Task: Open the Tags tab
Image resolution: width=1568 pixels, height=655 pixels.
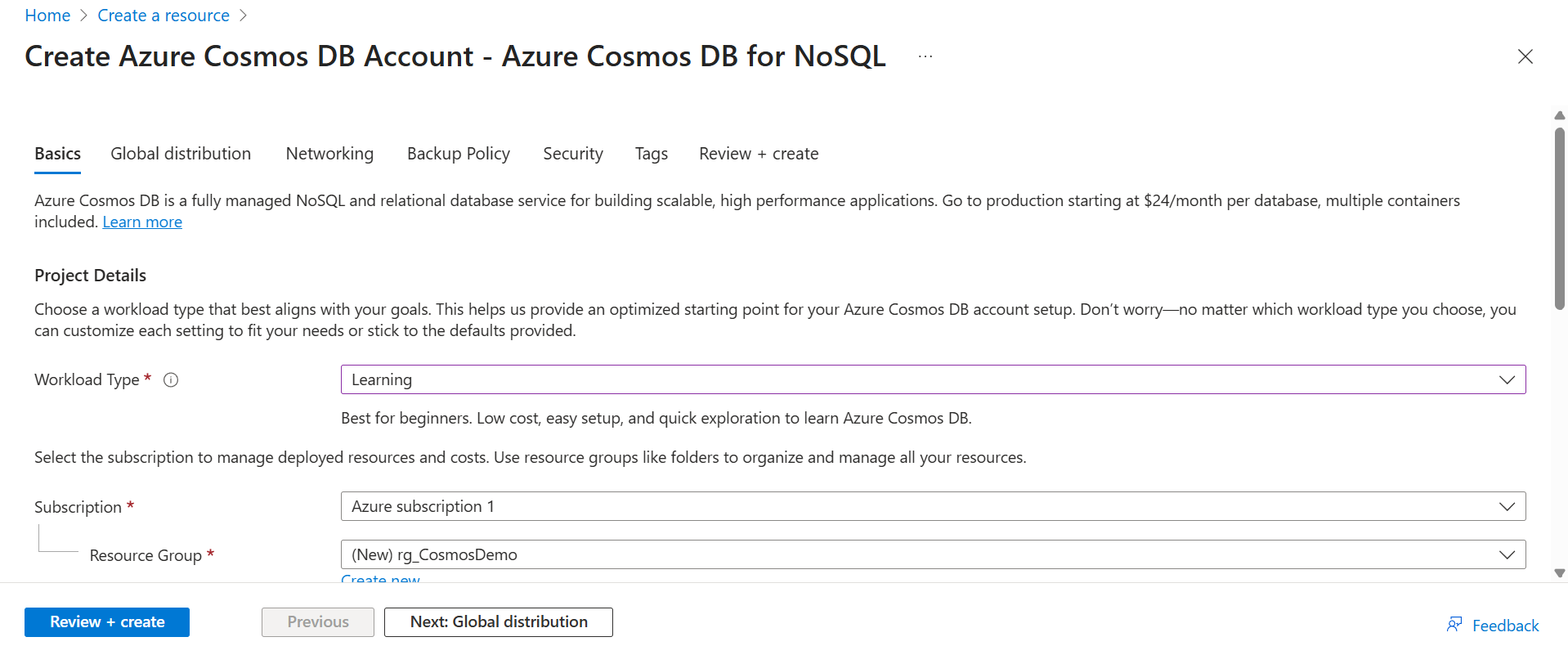Action: pyautogui.click(x=651, y=154)
